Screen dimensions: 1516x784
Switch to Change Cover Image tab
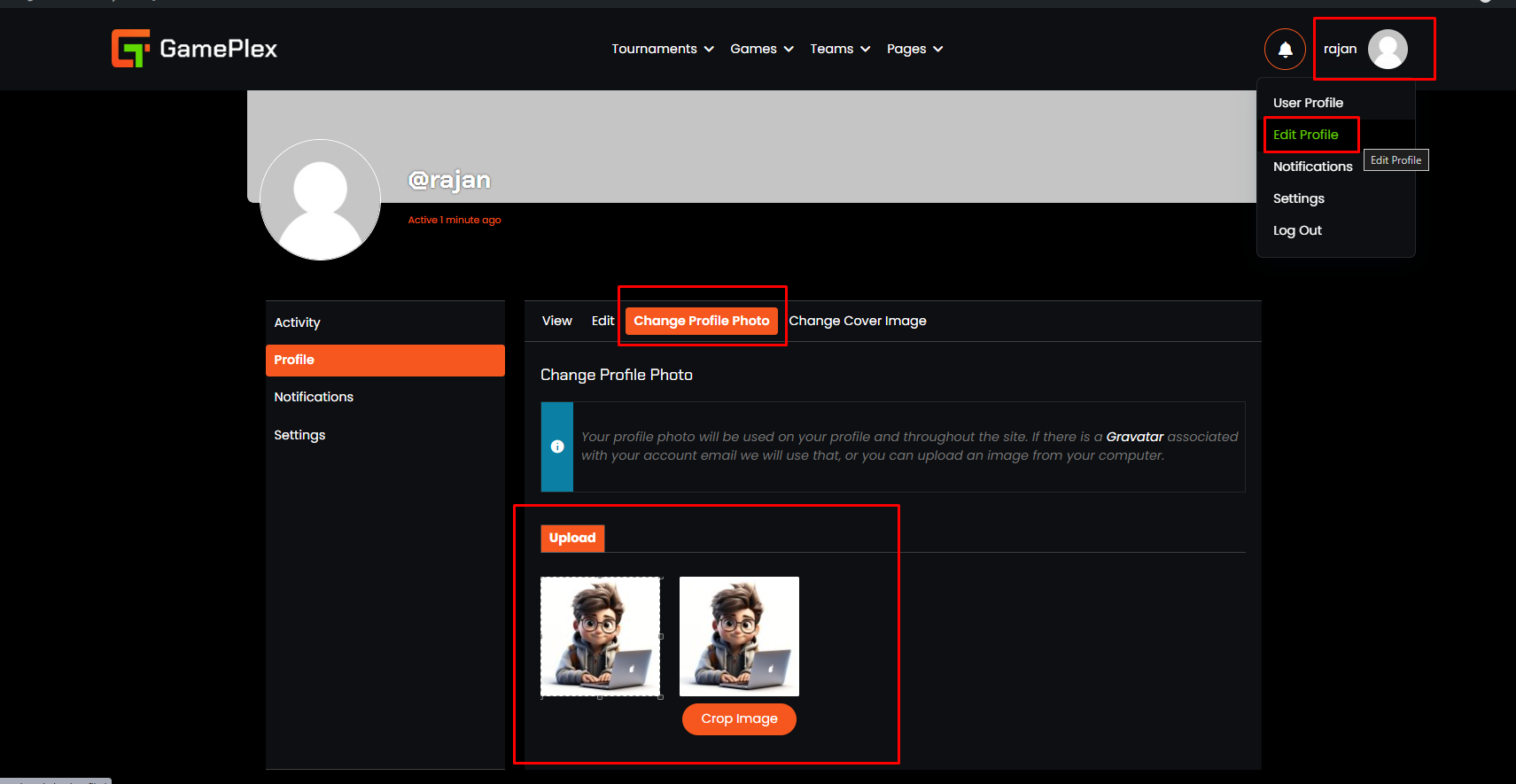point(857,321)
